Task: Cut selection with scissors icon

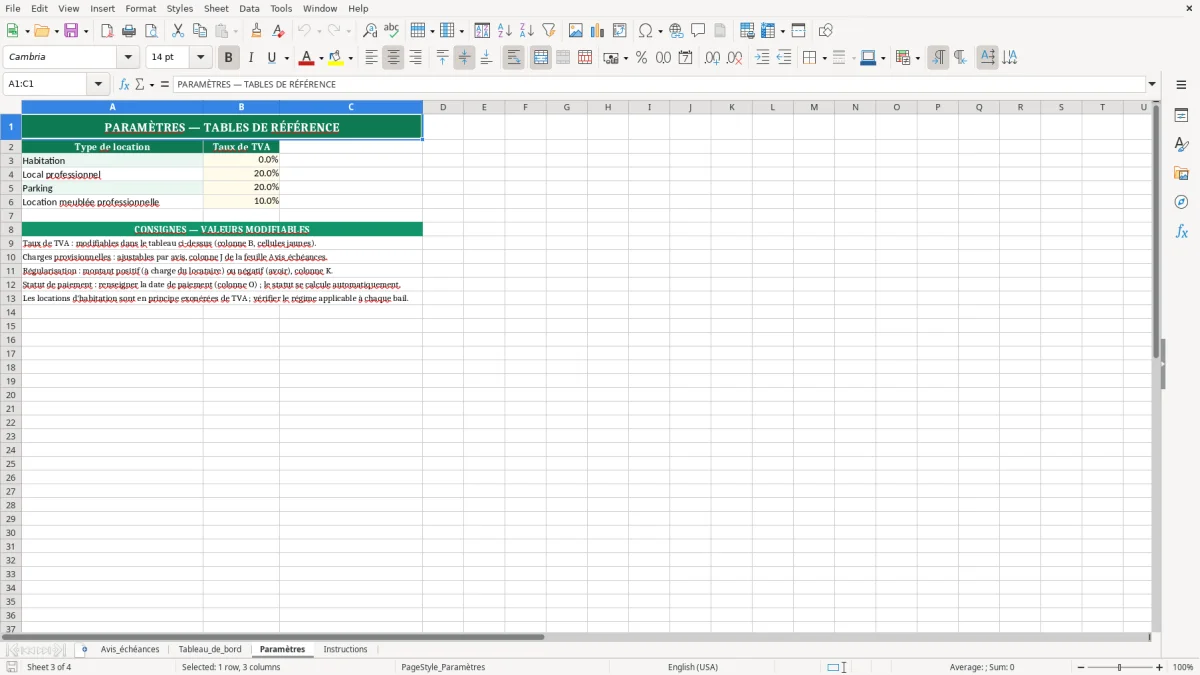Action: (178, 31)
